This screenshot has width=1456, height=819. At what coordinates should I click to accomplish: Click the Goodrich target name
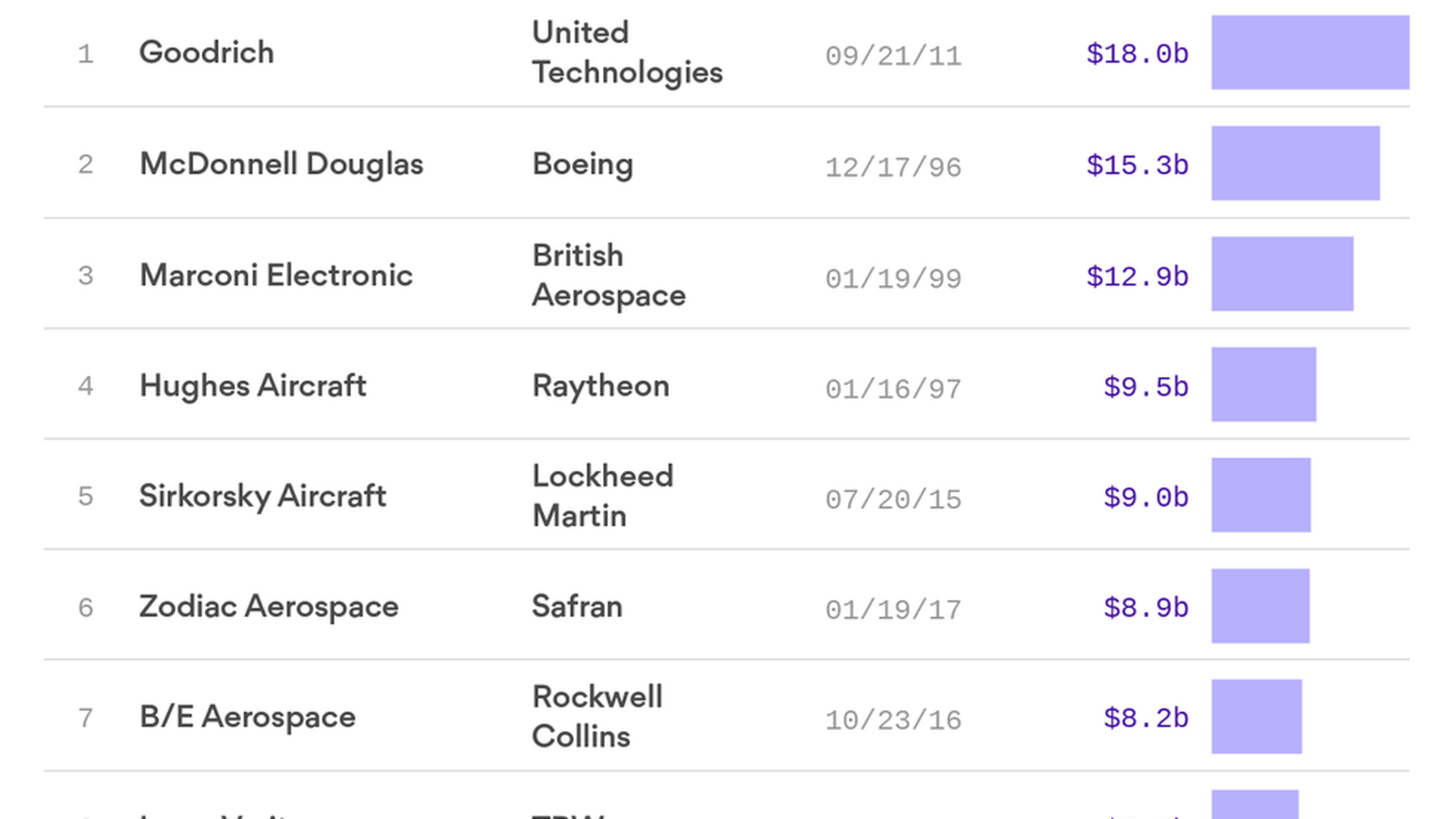point(206,52)
